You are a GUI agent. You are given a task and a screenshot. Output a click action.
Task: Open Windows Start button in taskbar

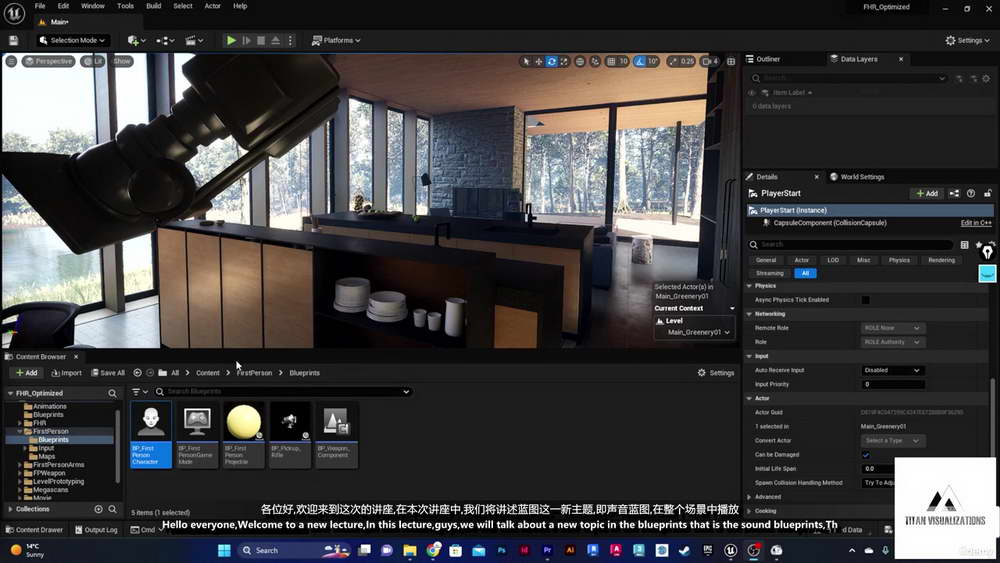224,550
